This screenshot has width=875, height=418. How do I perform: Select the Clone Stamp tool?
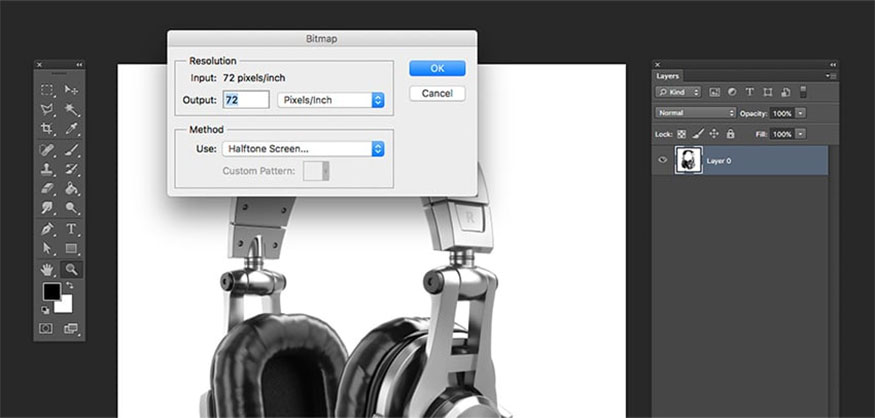pyautogui.click(x=47, y=169)
